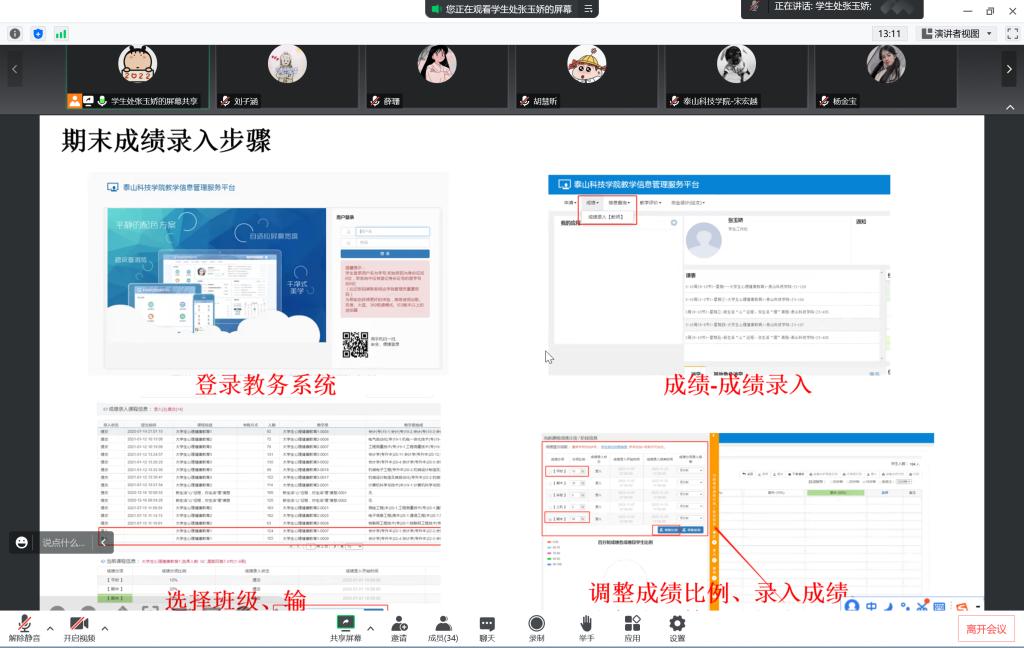Click the 离开会议 leave button

(x=986, y=628)
